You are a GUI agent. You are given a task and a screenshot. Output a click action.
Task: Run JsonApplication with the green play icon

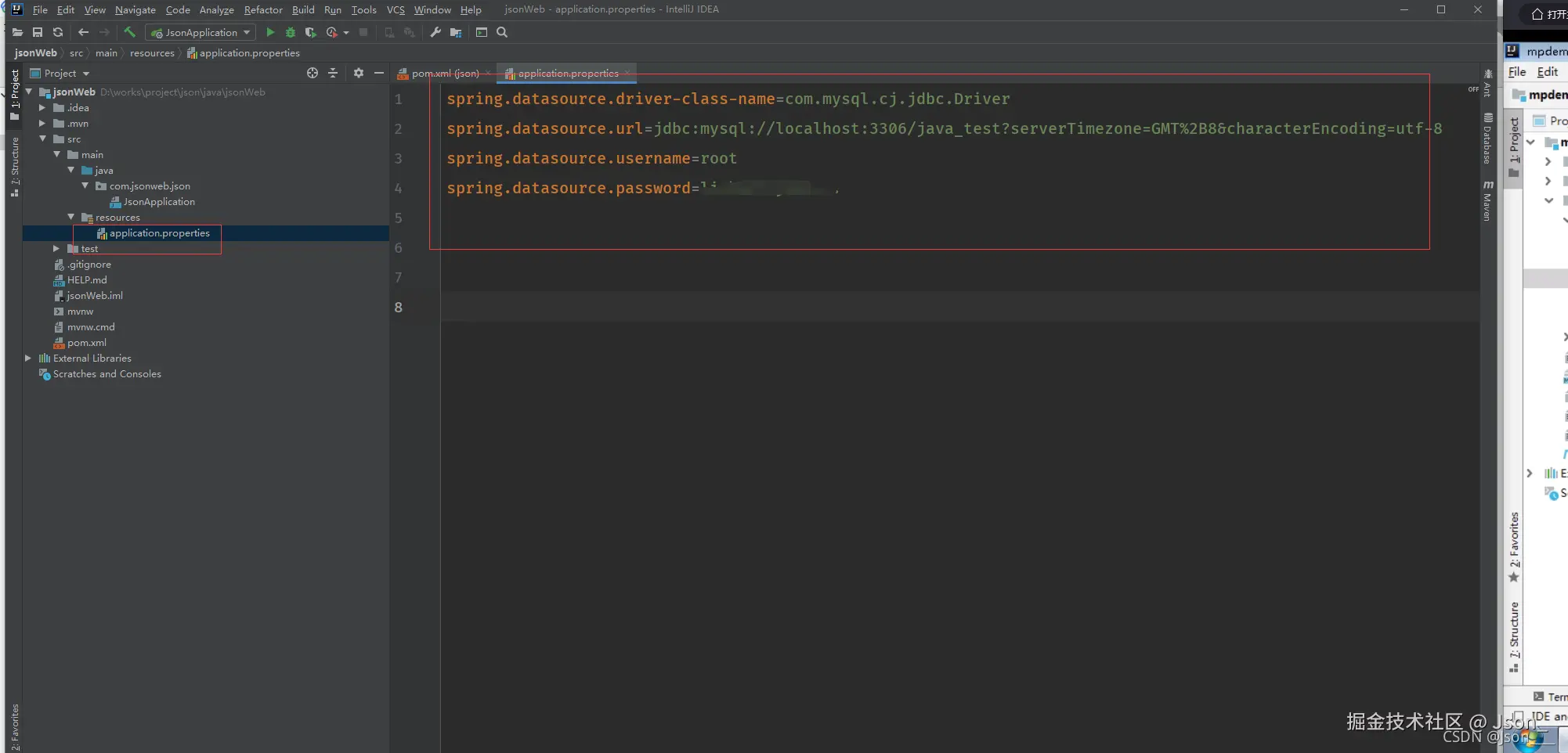pyautogui.click(x=270, y=32)
